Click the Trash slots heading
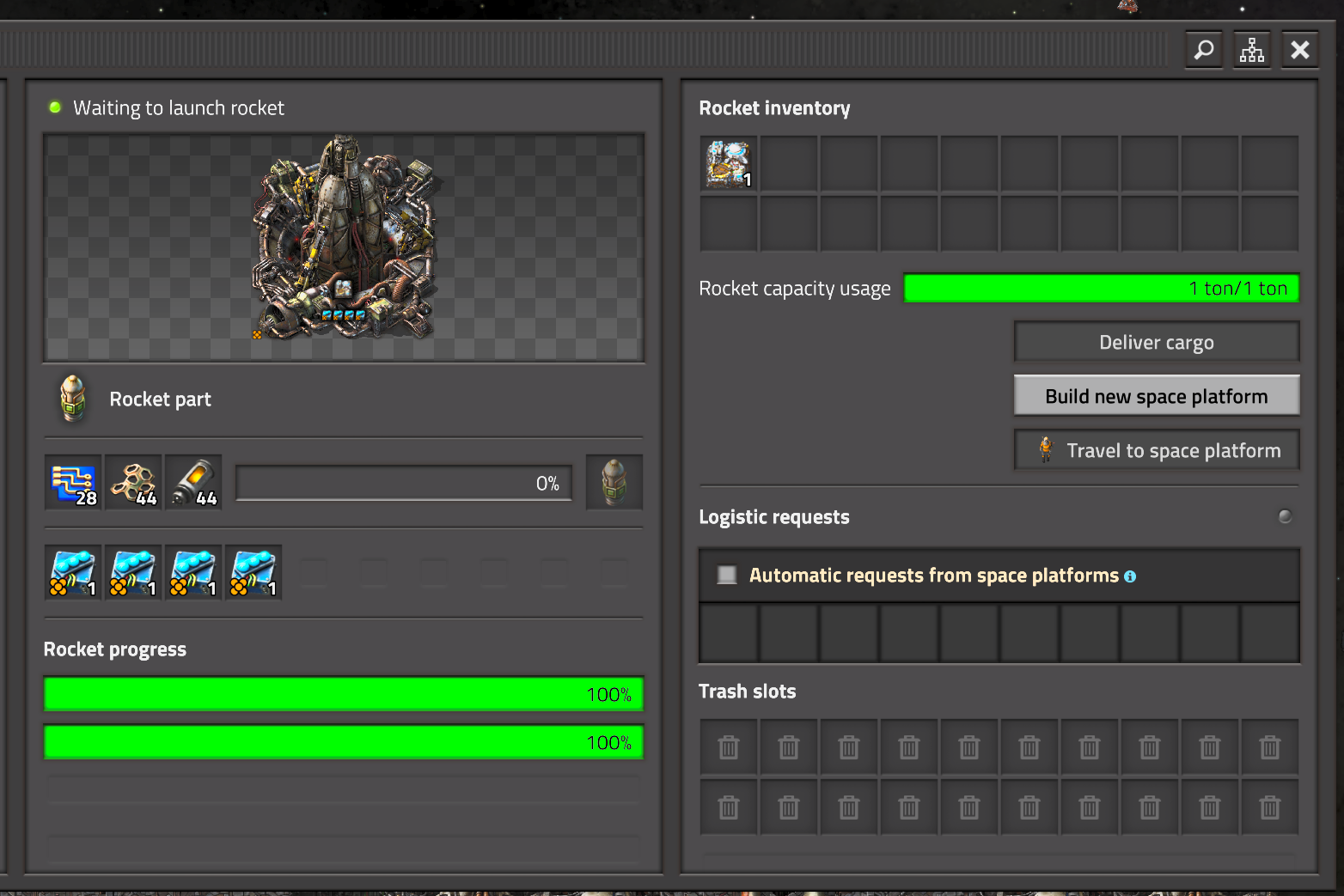The width and height of the screenshot is (1344, 896). [748, 692]
